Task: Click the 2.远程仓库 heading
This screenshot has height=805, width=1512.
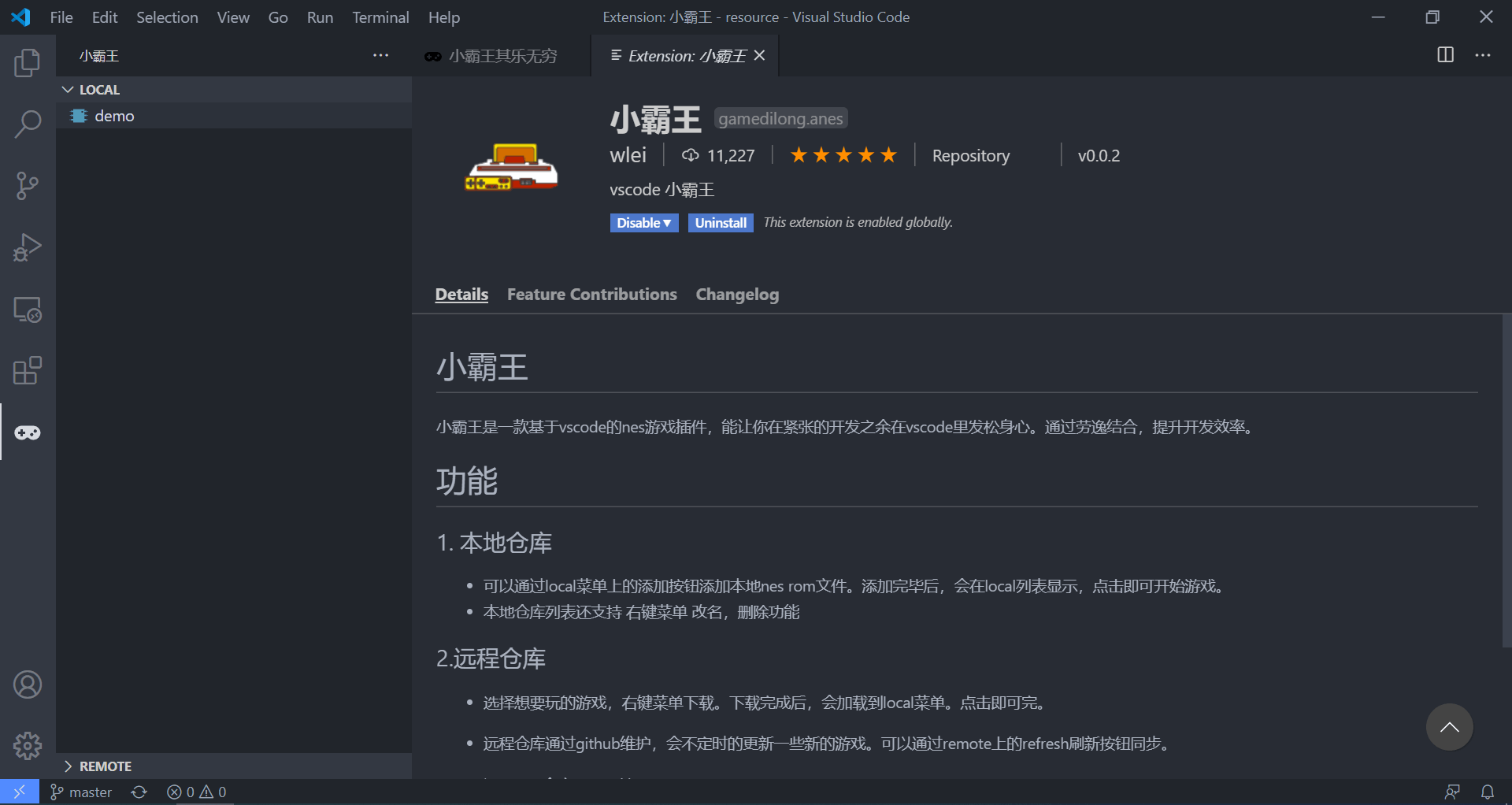Action: (x=491, y=658)
